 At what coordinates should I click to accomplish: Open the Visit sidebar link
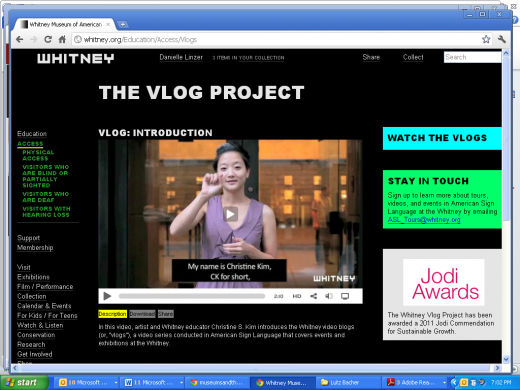tap(24, 267)
